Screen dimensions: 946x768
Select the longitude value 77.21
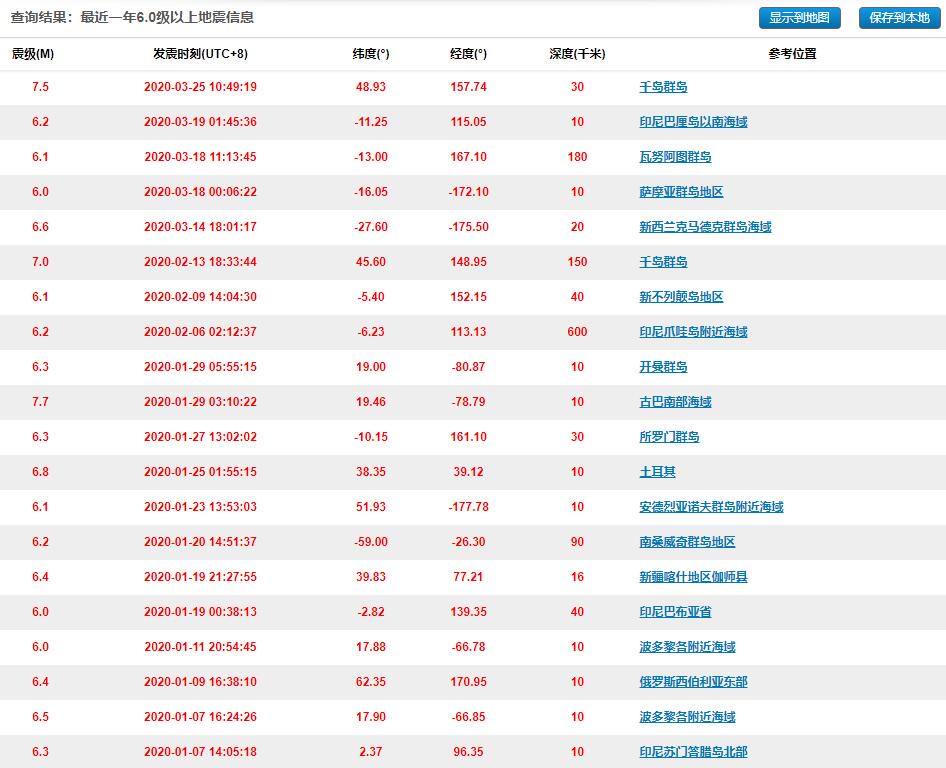tap(468, 577)
